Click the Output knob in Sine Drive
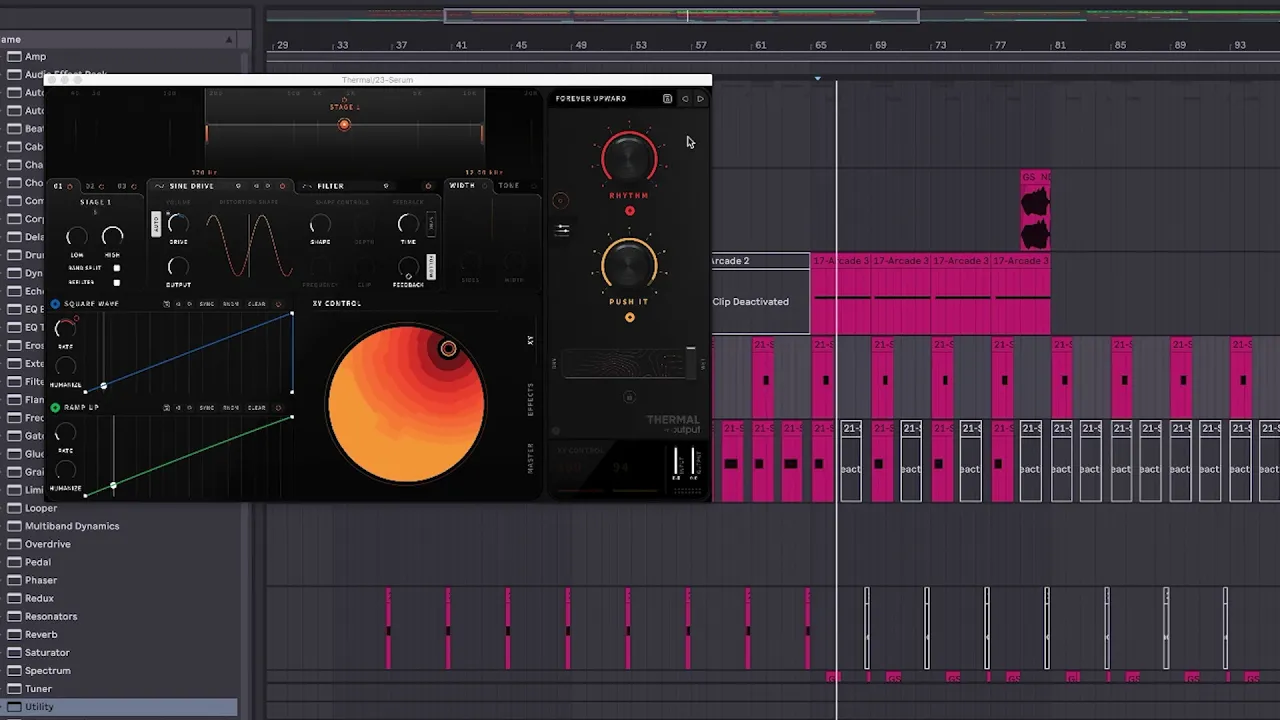 [x=178, y=267]
